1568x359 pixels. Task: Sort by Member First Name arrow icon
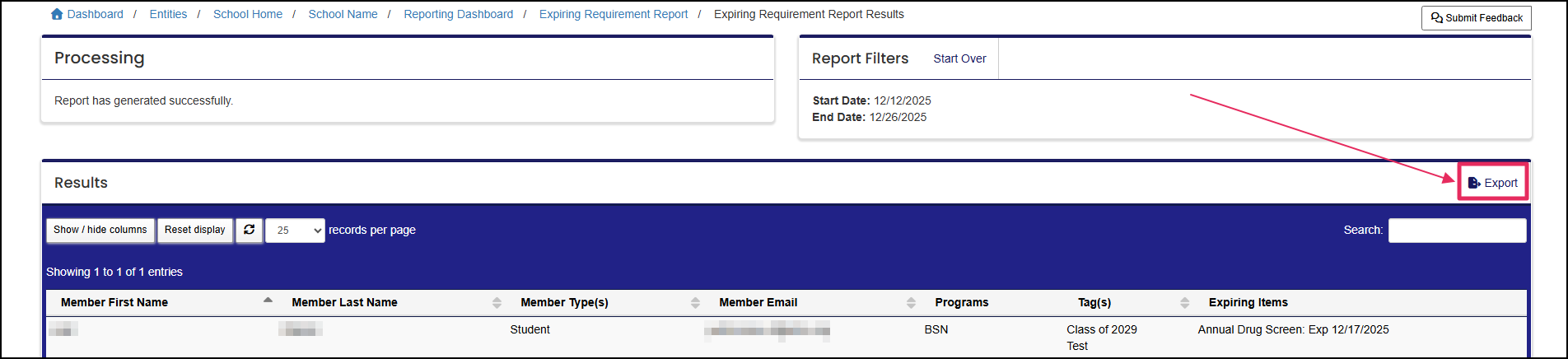[x=268, y=301]
